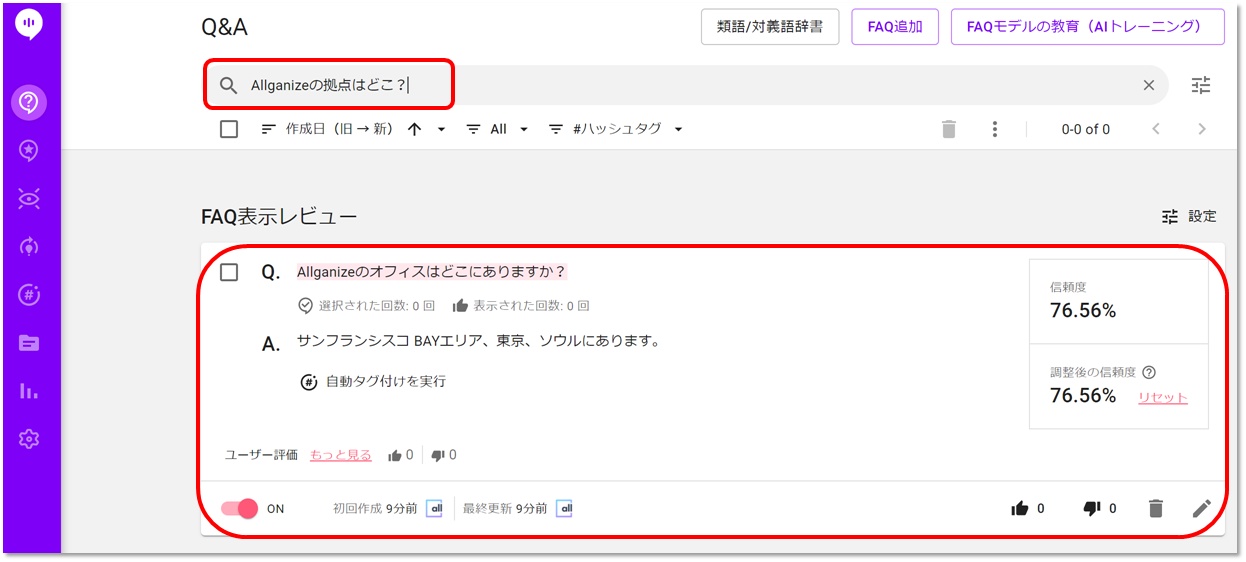
Task: Click thumbs-up in ユーザー評価 row
Action: click(394, 455)
